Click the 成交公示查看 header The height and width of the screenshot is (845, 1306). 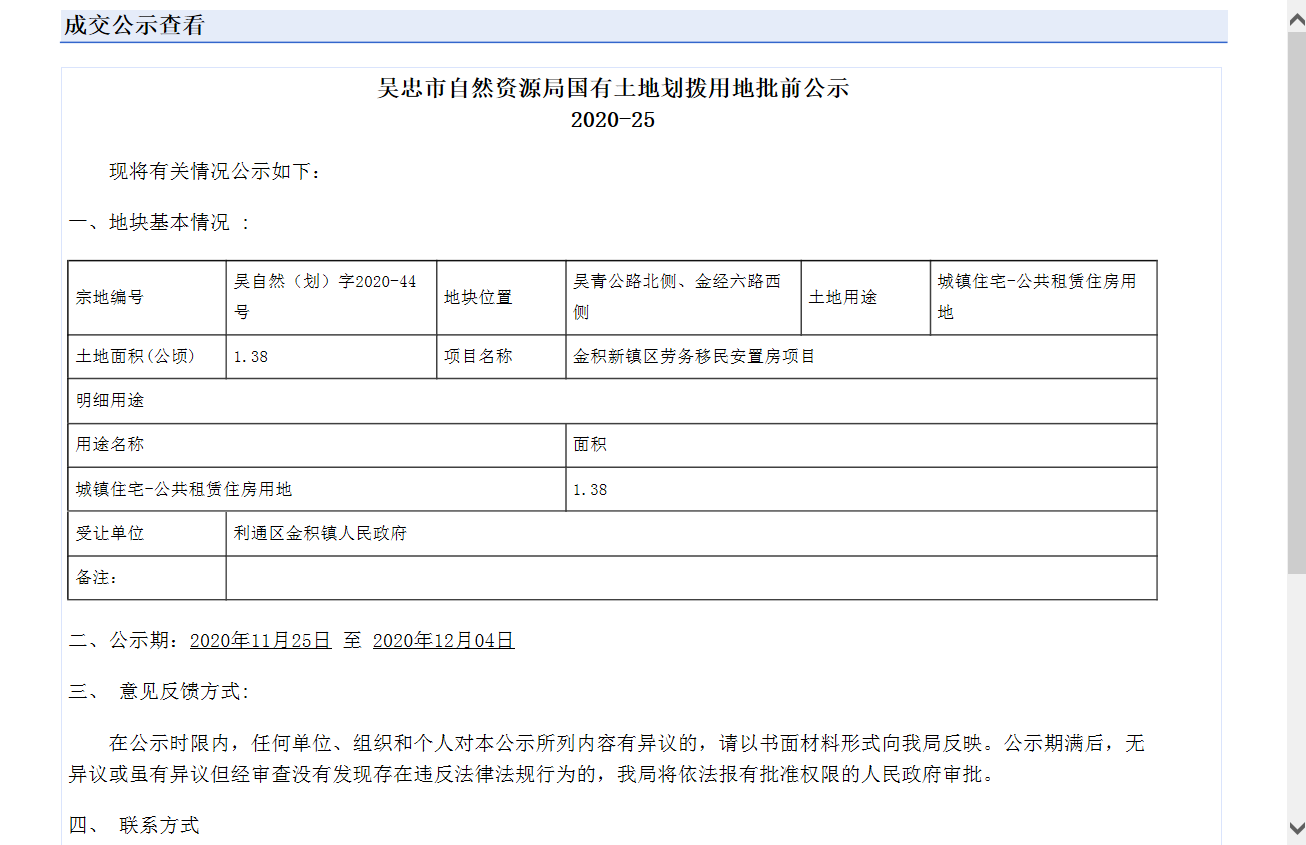(134, 26)
